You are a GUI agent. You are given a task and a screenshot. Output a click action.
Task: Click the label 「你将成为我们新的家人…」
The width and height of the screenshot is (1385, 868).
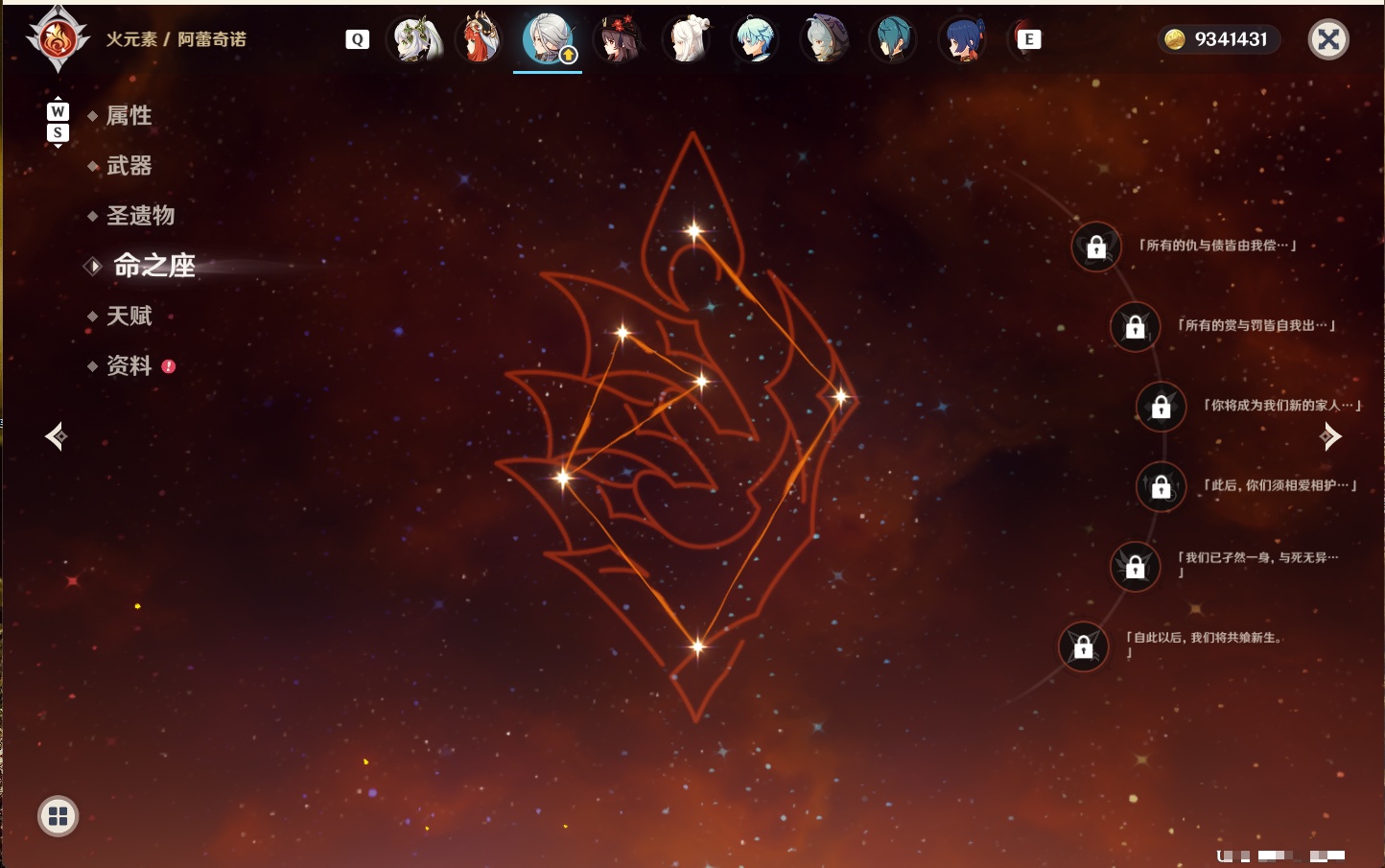click(x=1282, y=405)
